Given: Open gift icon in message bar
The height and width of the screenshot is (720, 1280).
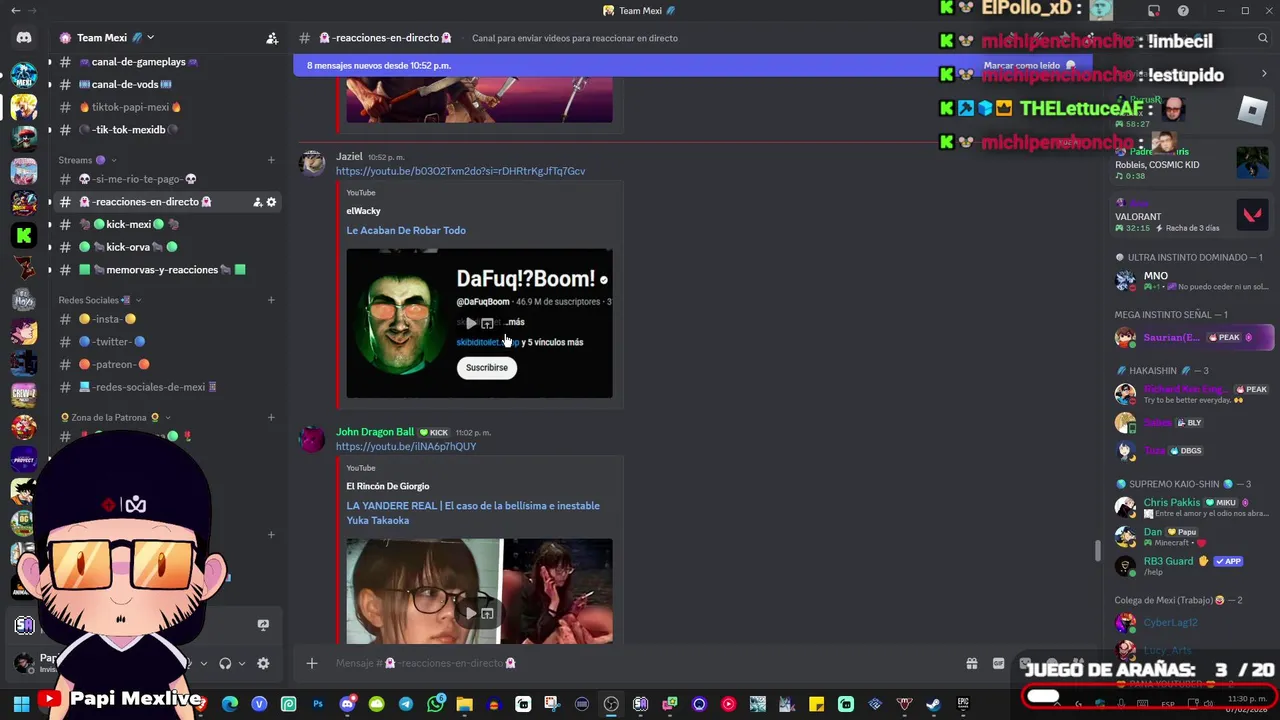Looking at the screenshot, I should 971,663.
